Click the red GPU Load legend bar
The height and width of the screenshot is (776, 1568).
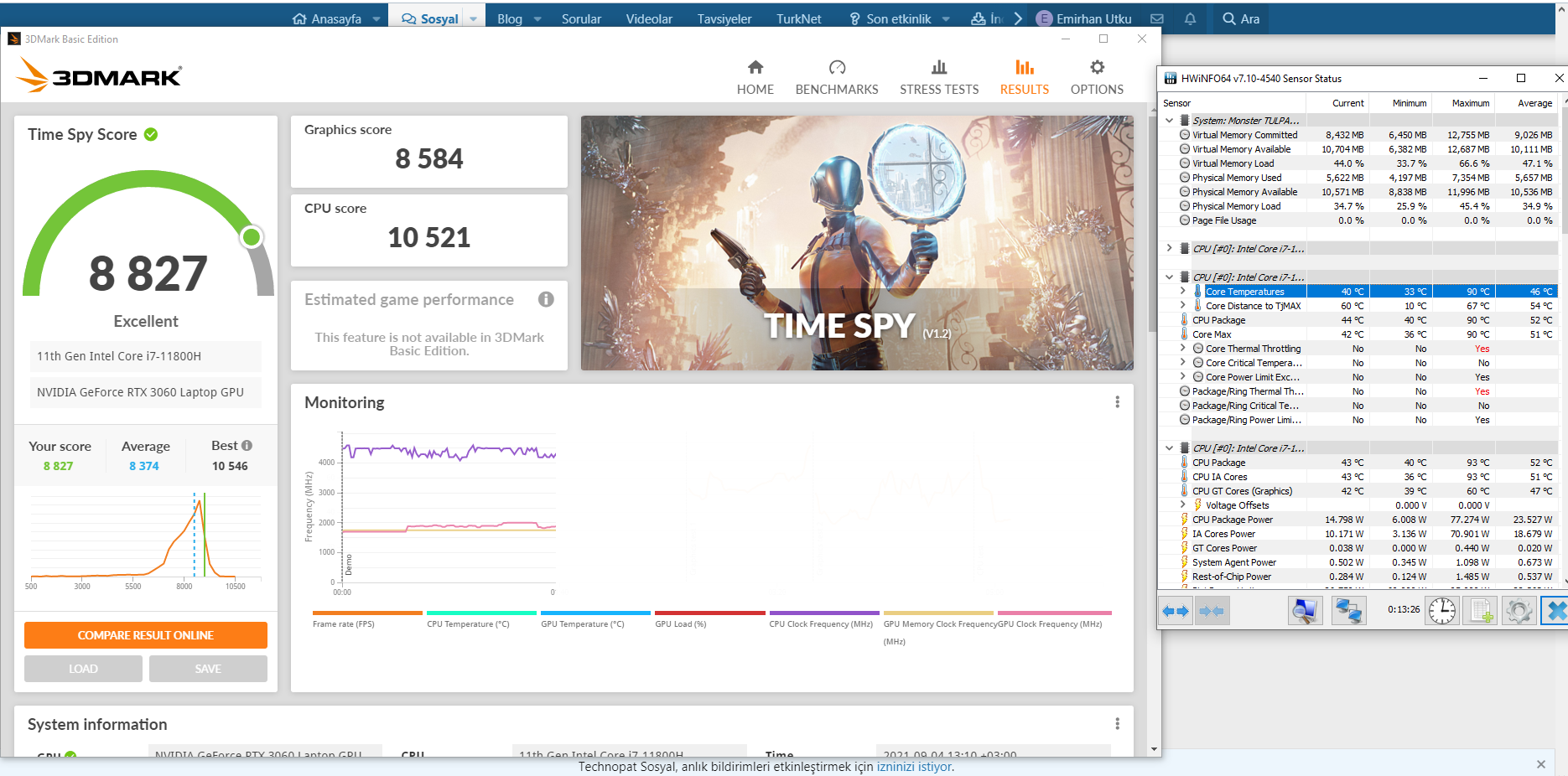[710, 613]
